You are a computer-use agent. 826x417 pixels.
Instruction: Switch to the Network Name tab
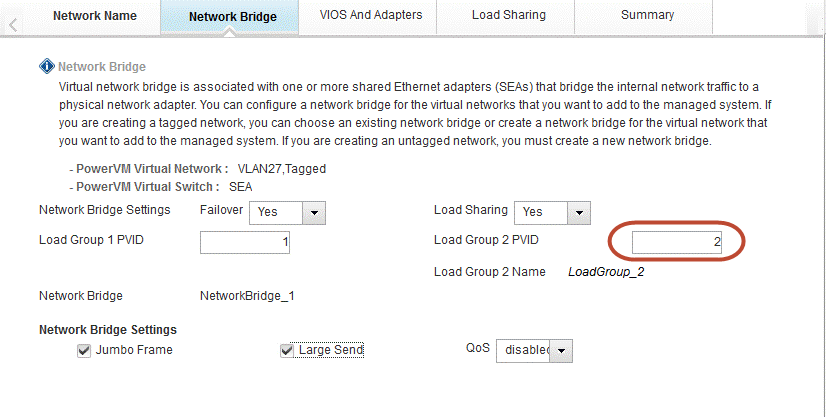coord(94,16)
